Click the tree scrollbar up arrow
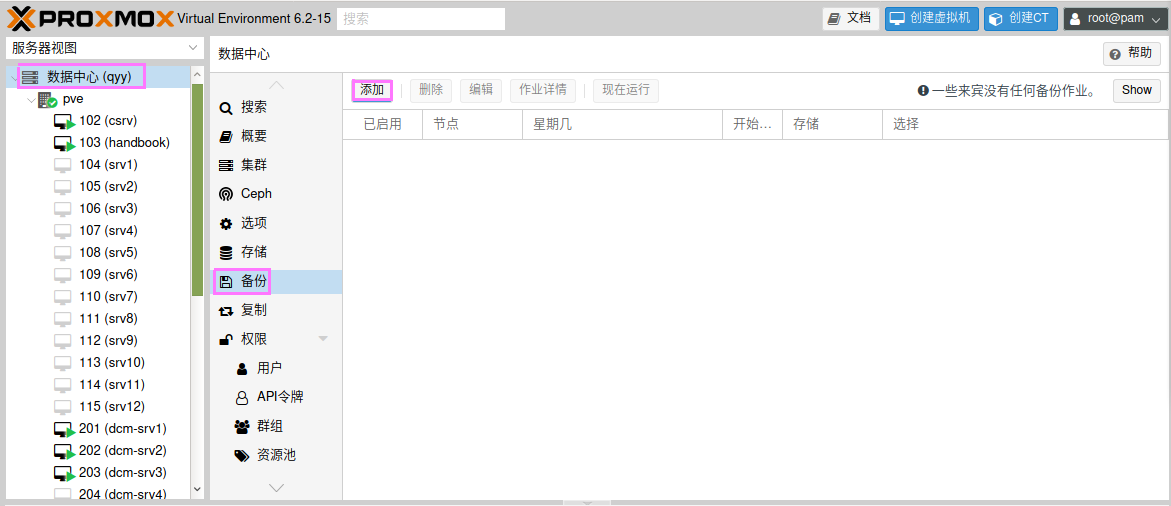The width and height of the screenshot is (1171, 506). tap(197, 75)
